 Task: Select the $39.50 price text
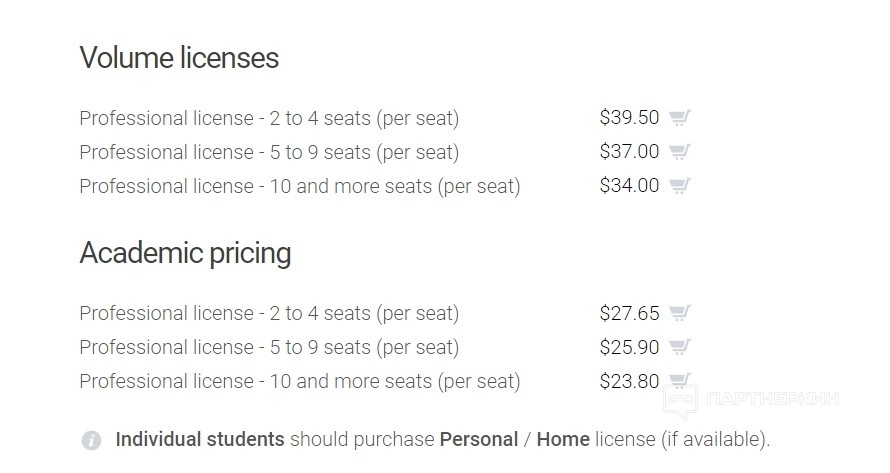[629, 118]
